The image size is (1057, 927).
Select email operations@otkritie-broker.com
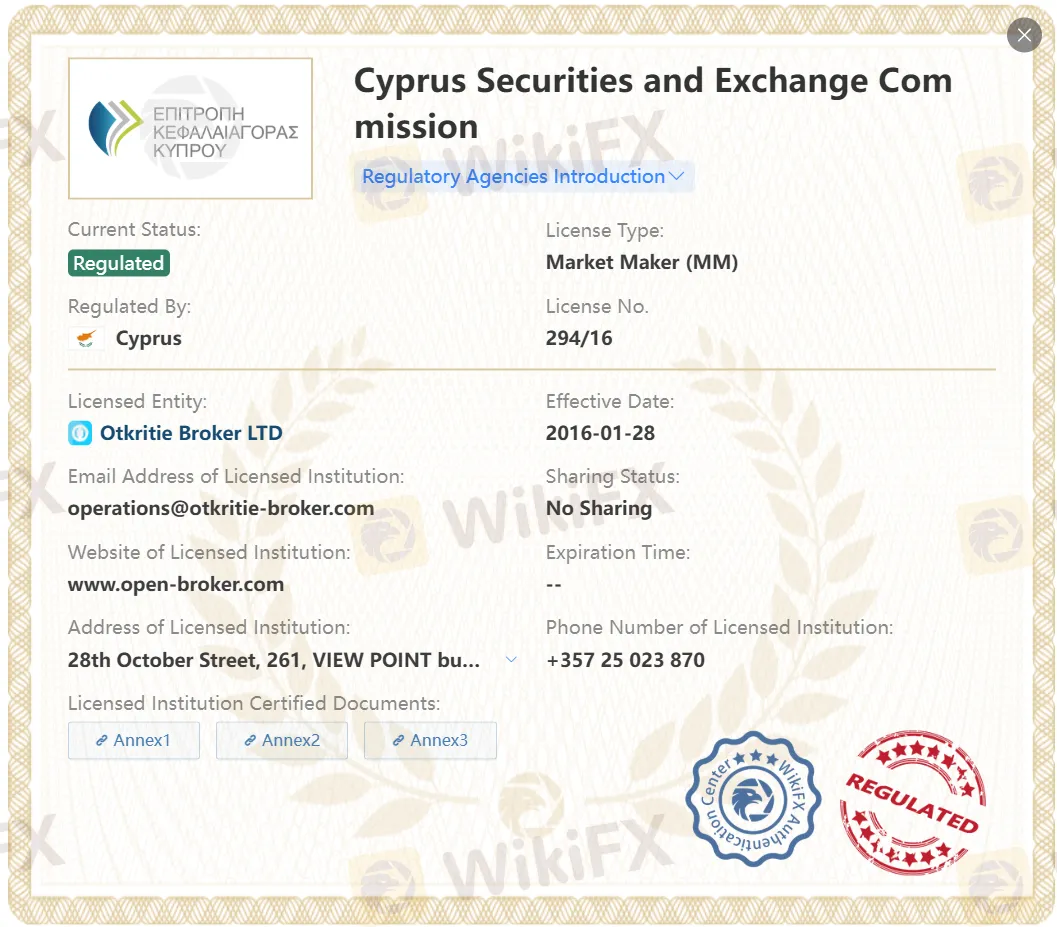tap(221, 508)
